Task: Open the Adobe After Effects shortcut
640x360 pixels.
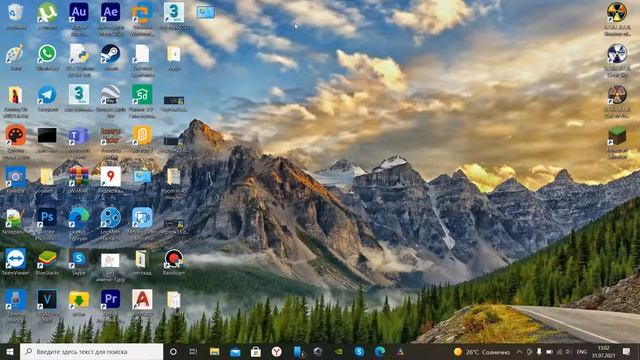Action: (x=111, y=12)
